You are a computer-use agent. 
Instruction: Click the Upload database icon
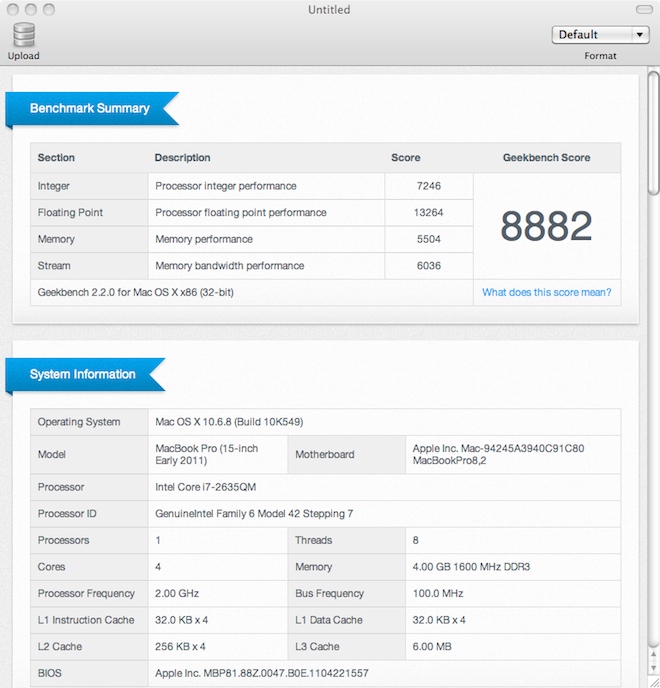click(x=23, y=36)
